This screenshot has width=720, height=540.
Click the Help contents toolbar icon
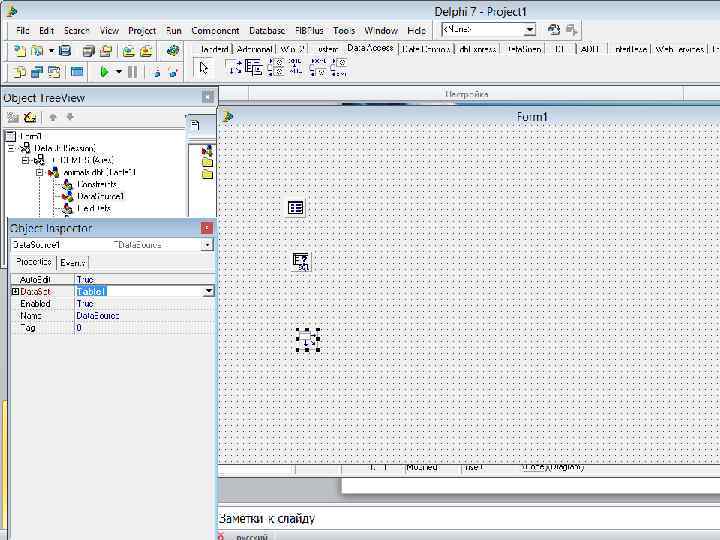173,50
